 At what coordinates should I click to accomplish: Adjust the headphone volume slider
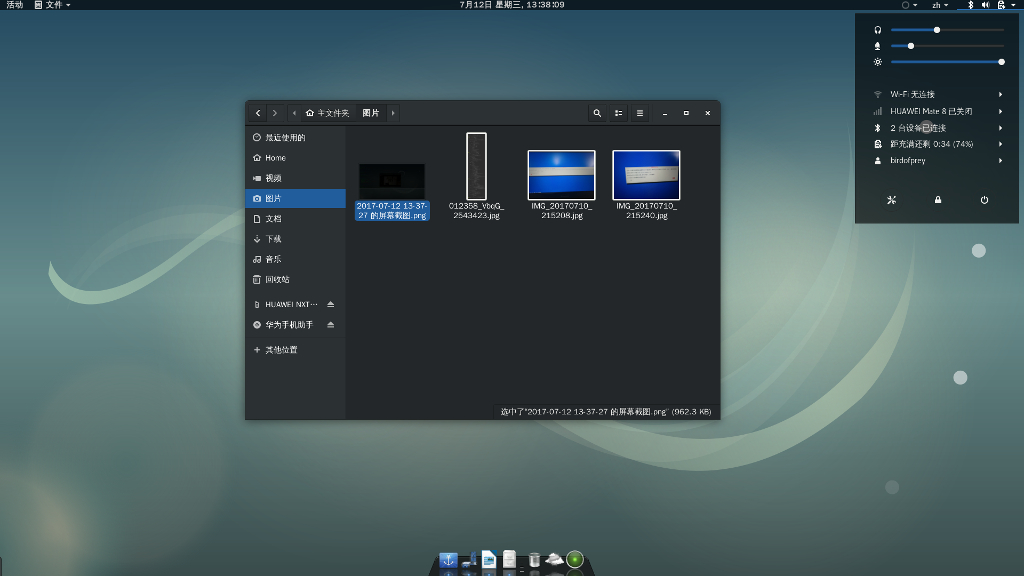pyautogui.click(x=947, y=30)
